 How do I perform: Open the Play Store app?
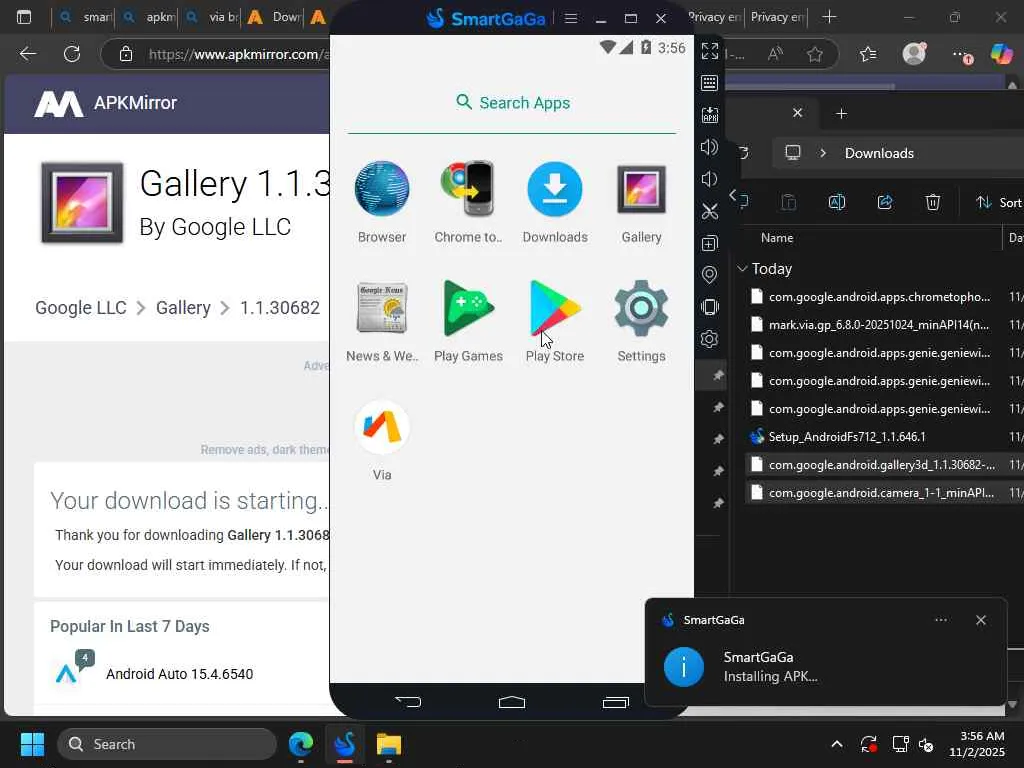point(554,308)
